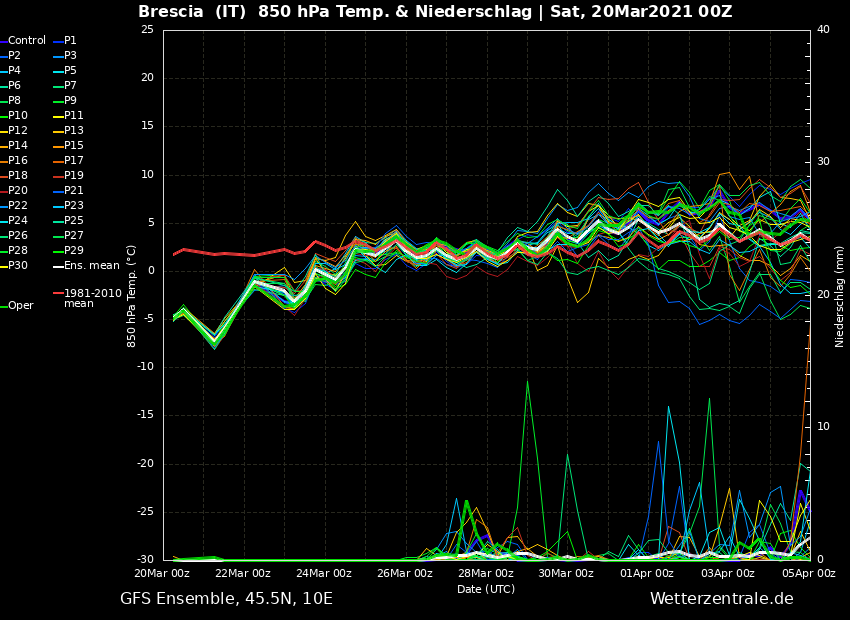This screenshot has height=620, width=850.
Task: Click the 28Mar 00z date tick label
Action: pos(486,574)
